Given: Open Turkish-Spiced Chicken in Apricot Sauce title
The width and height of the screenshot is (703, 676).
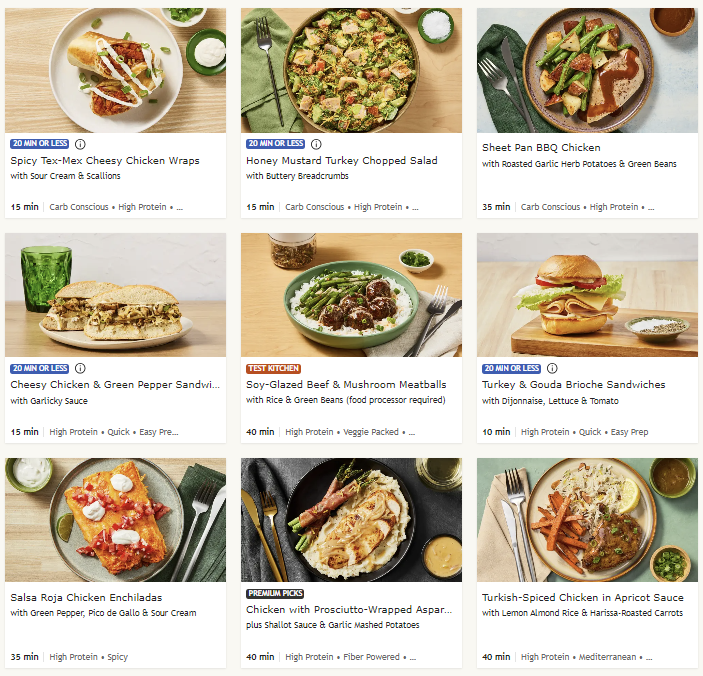Looking at the screenshot, I should 583,598.
